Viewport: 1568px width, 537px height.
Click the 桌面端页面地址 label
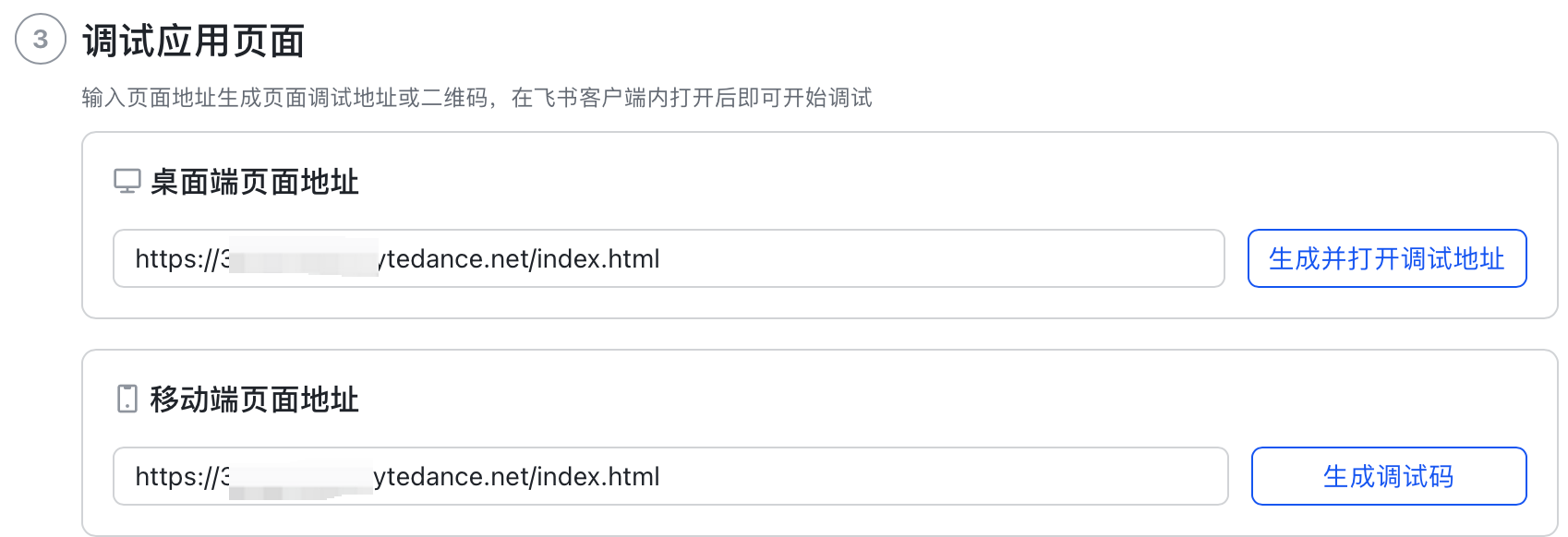coord(255,182)
